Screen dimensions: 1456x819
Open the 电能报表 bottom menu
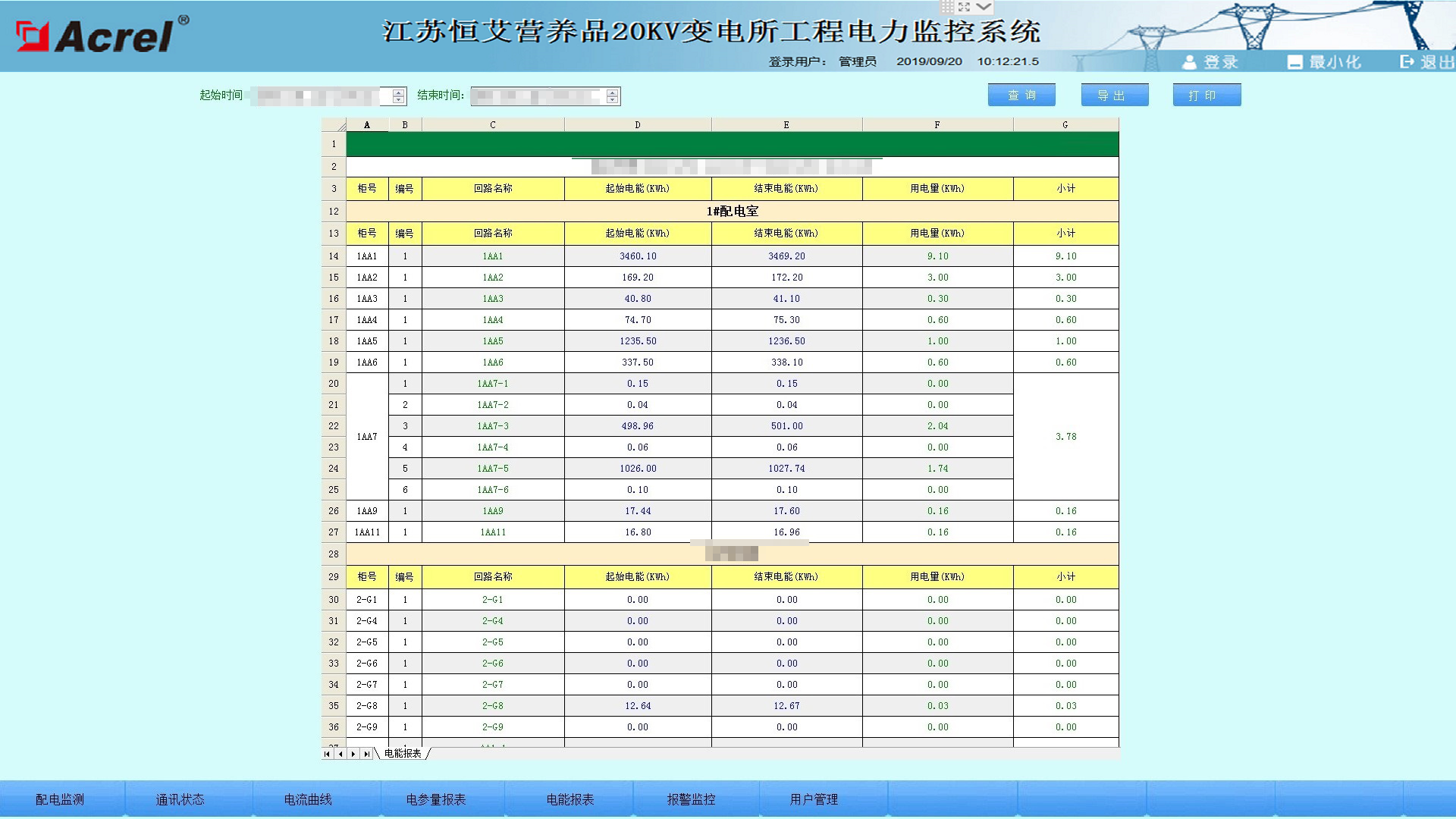pyautogui.click(x=570, y=799)
